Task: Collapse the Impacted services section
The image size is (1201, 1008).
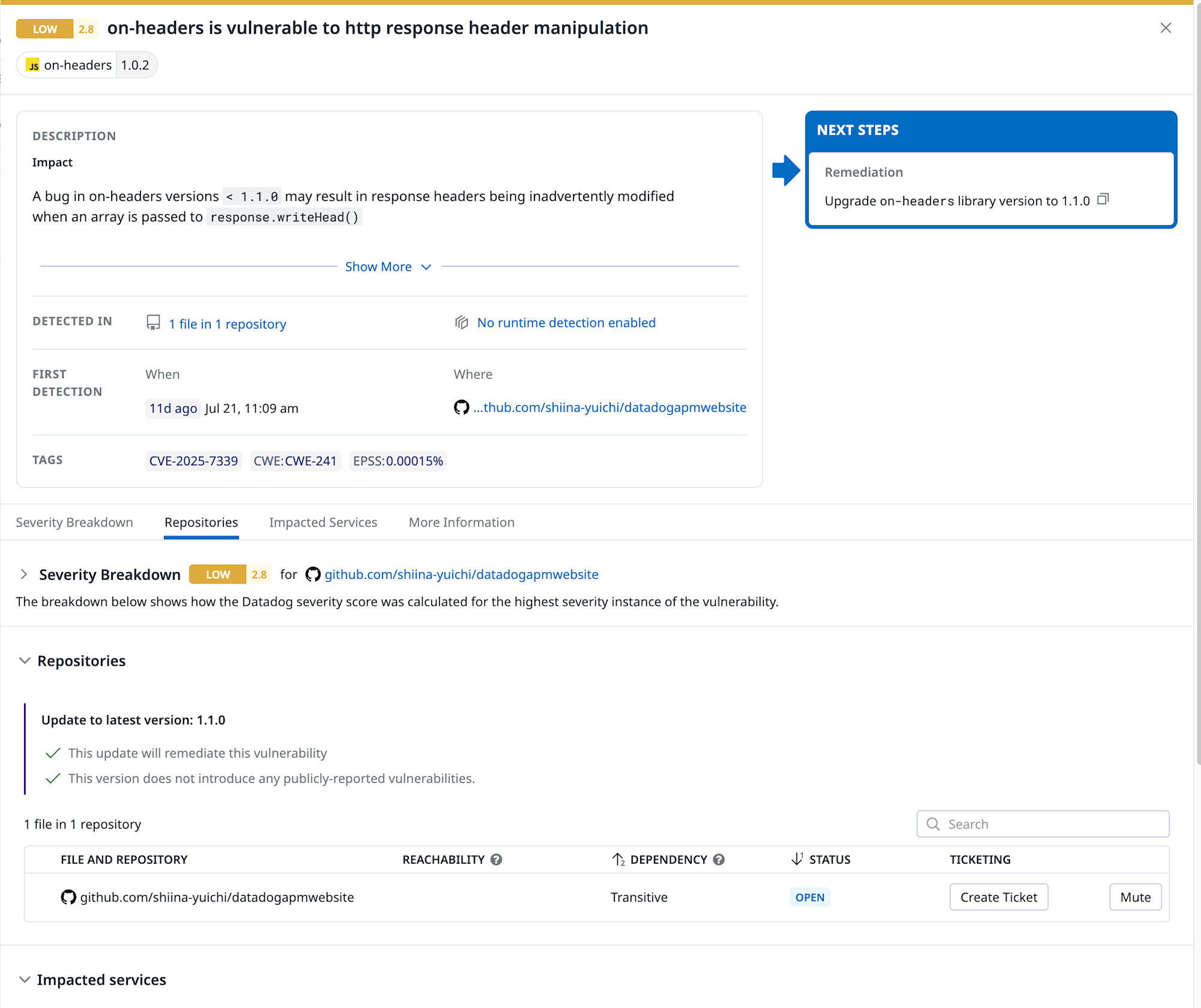Action: click(x=25, y=980)
